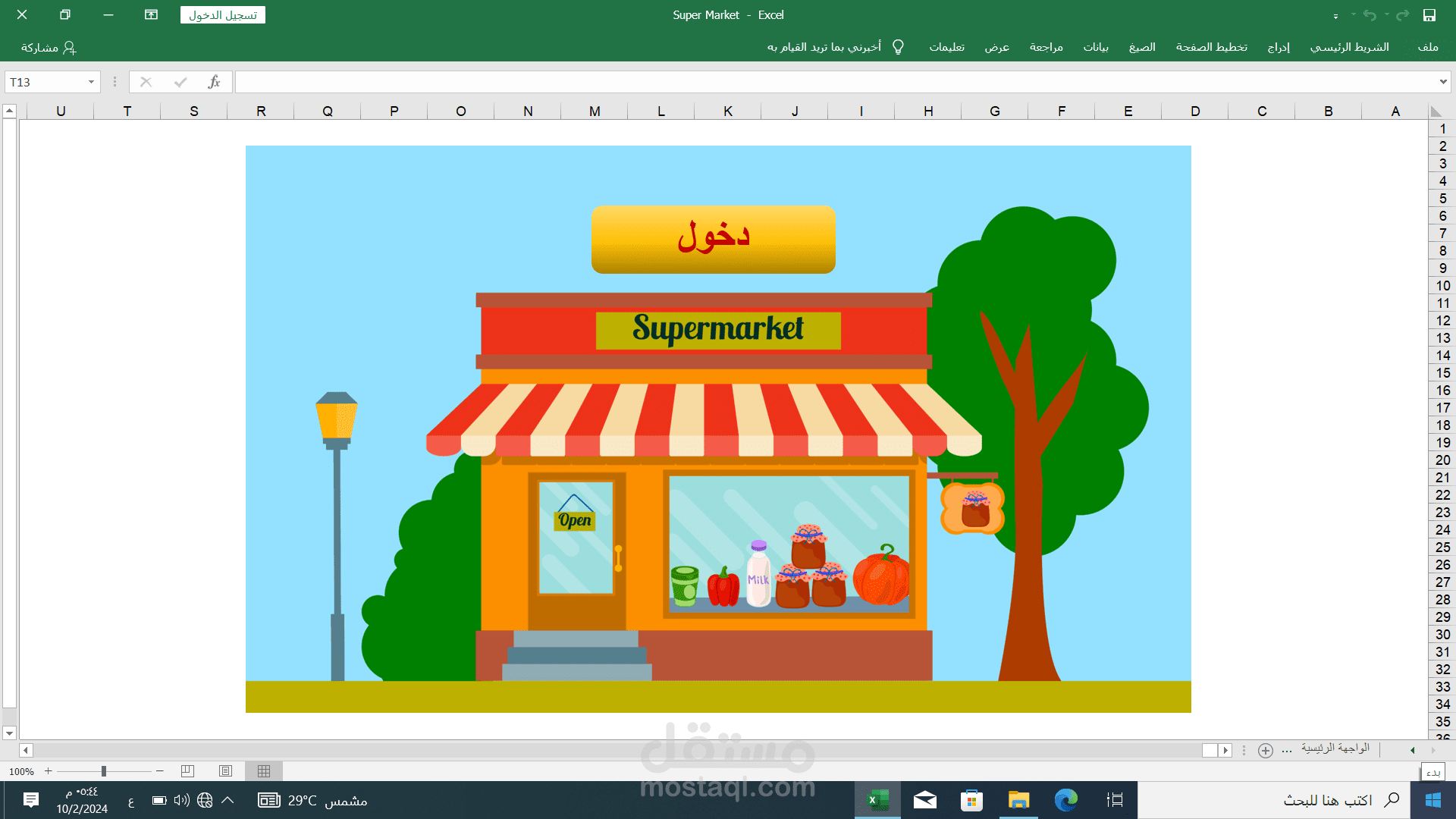Click the Insert Function fx icon
This screenshot has height=819, width=1456.
pyautogui.click(x=215, y=82)
